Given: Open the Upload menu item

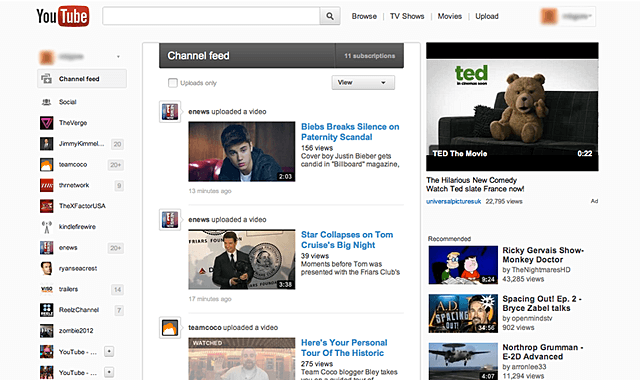Looking at the screenshot, I should tap(487, 16).
